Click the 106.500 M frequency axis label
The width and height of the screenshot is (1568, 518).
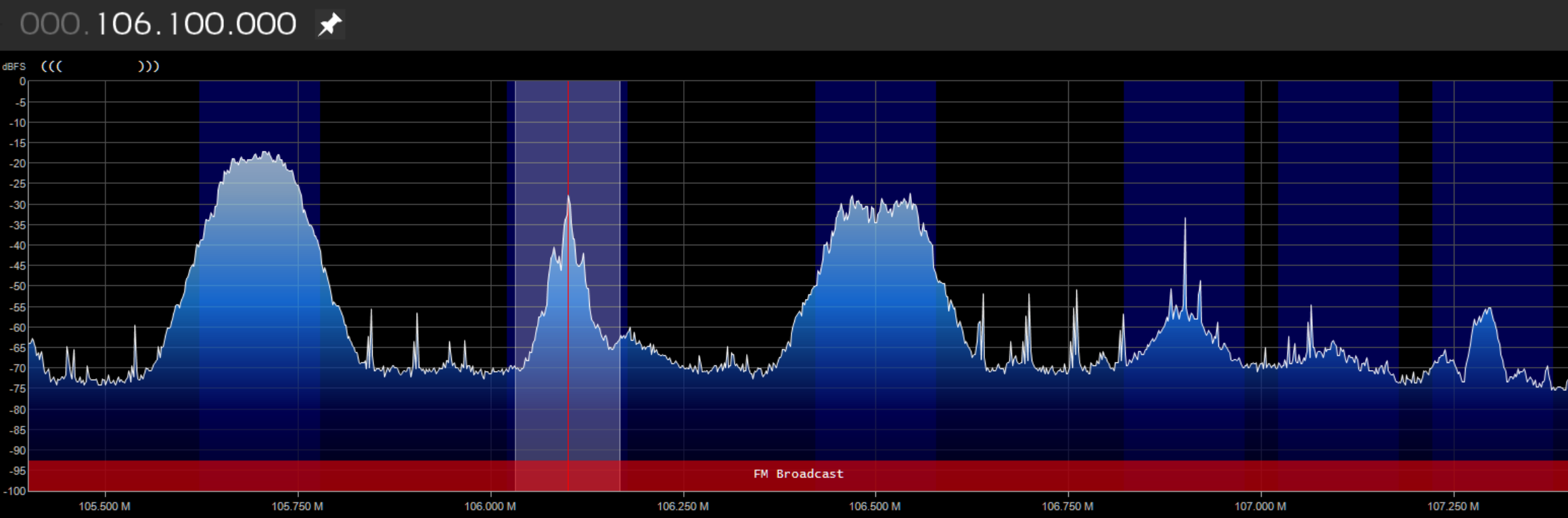[875, 507]
